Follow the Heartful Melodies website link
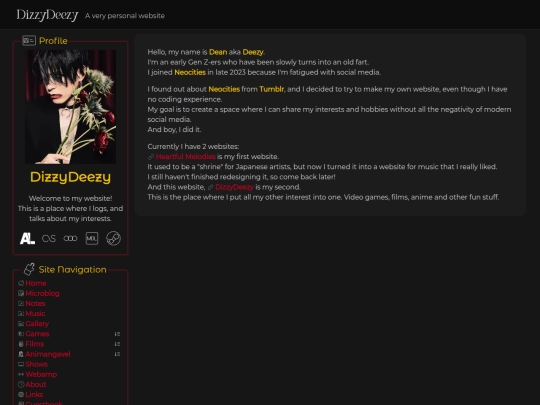The height and width of the screenshot is (405, 540). 186,157
